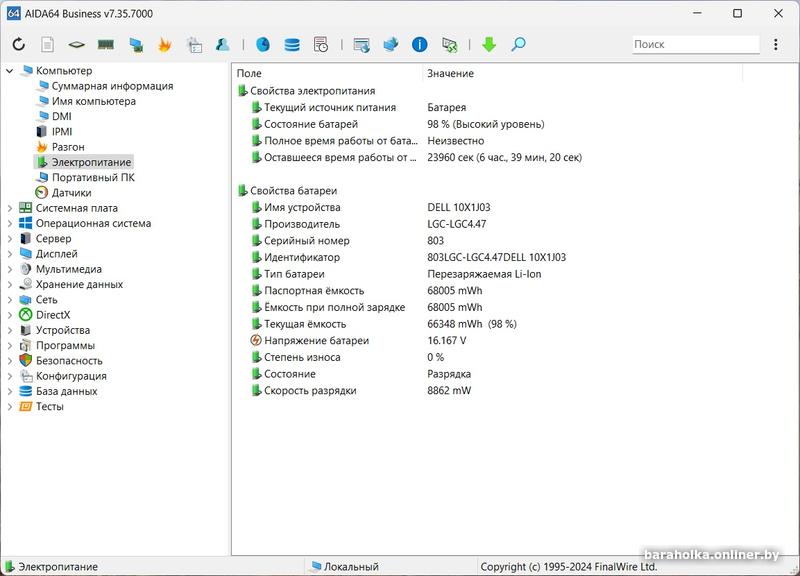
Task: Click the Свойства батареи group header
Action: pos(293,191)
